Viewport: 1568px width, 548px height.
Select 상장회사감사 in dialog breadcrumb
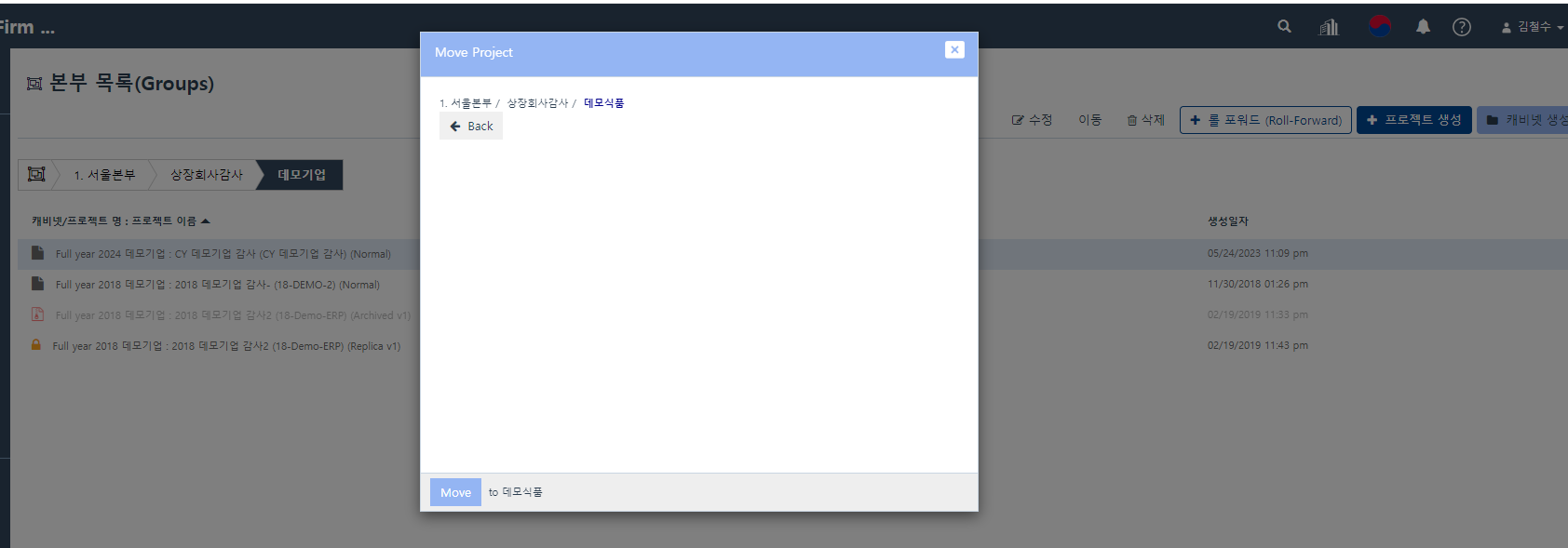pos(537,103)
